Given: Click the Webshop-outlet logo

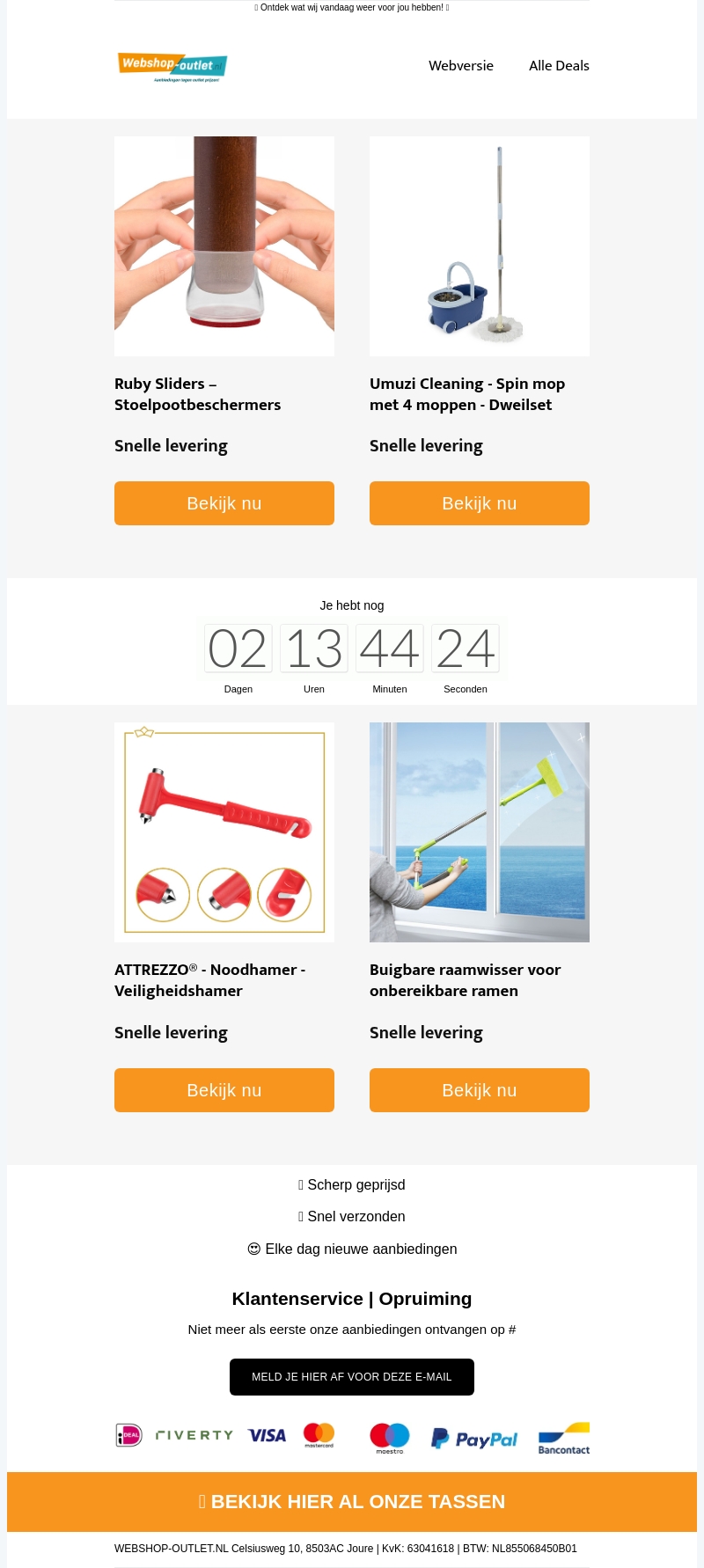Looking at the screenshot, I should click(172, 66).
